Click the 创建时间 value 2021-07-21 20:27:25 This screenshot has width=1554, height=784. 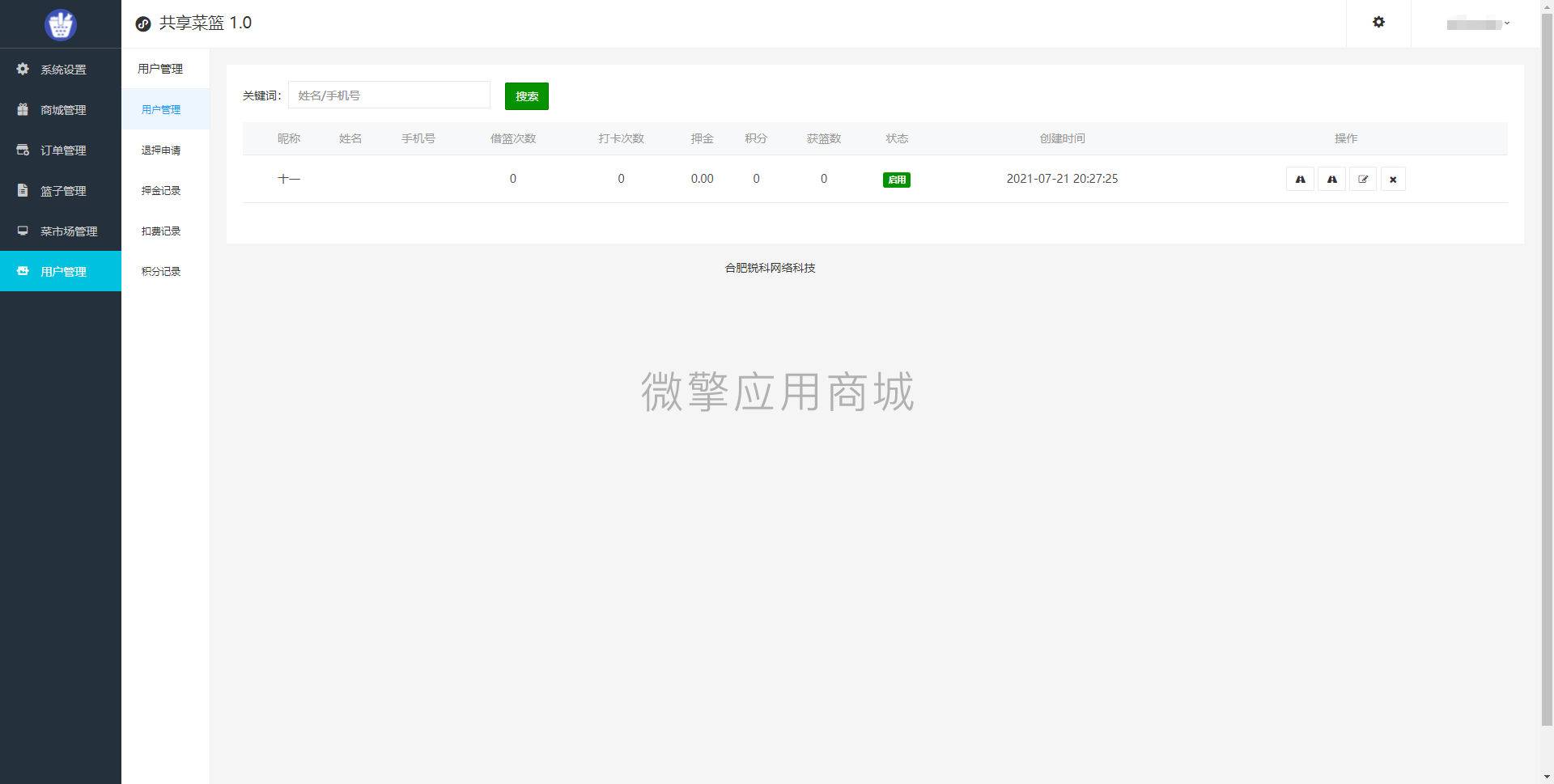1062,179
